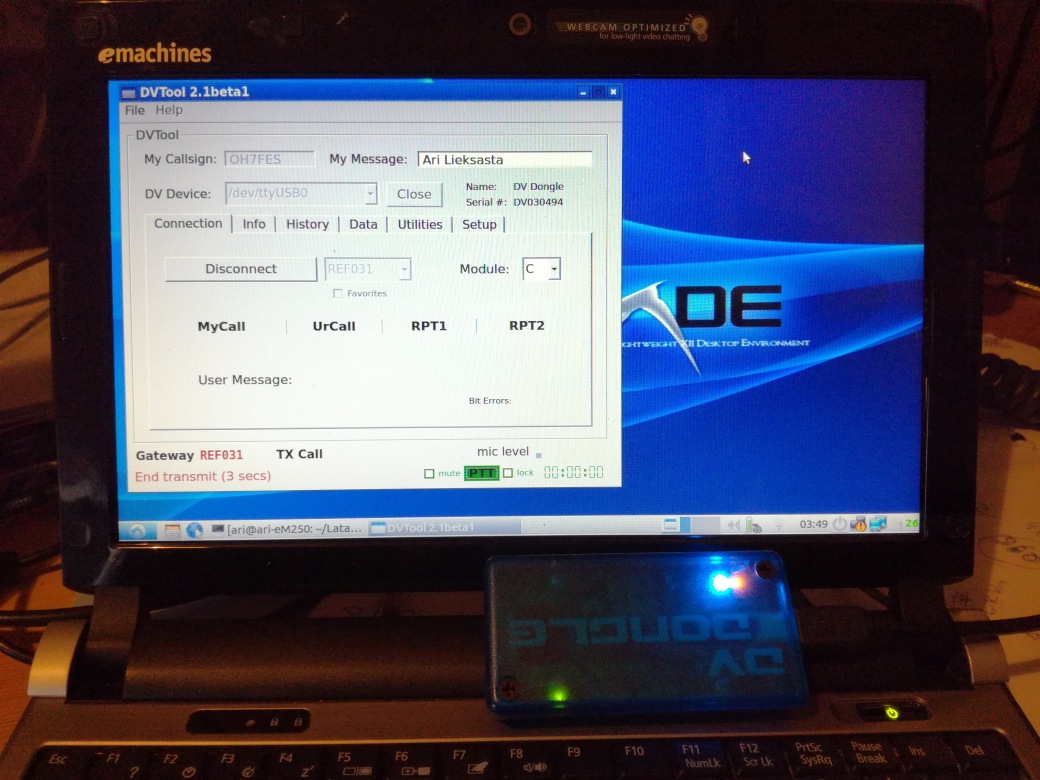Edit the My Message field
Screen dimensions: 1040x780
[x=505, y=159]
